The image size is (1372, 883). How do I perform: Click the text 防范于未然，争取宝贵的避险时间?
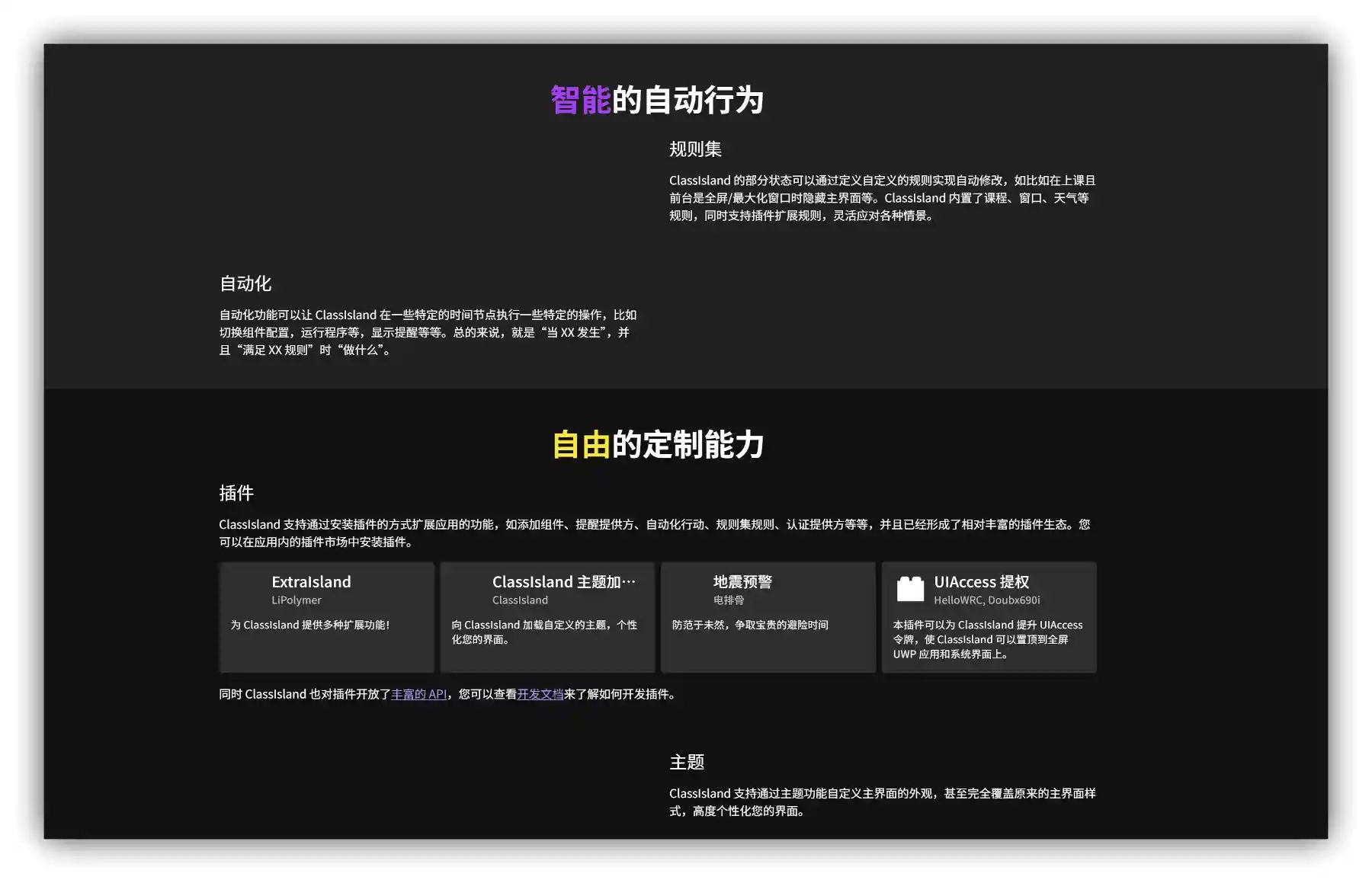pyautogui.click(x=750, y=625)
